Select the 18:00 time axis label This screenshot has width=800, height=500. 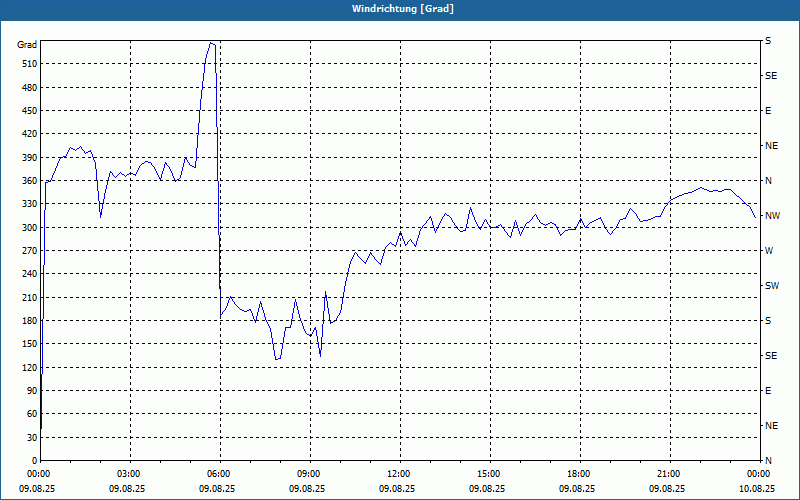click(x=577, y=473)
